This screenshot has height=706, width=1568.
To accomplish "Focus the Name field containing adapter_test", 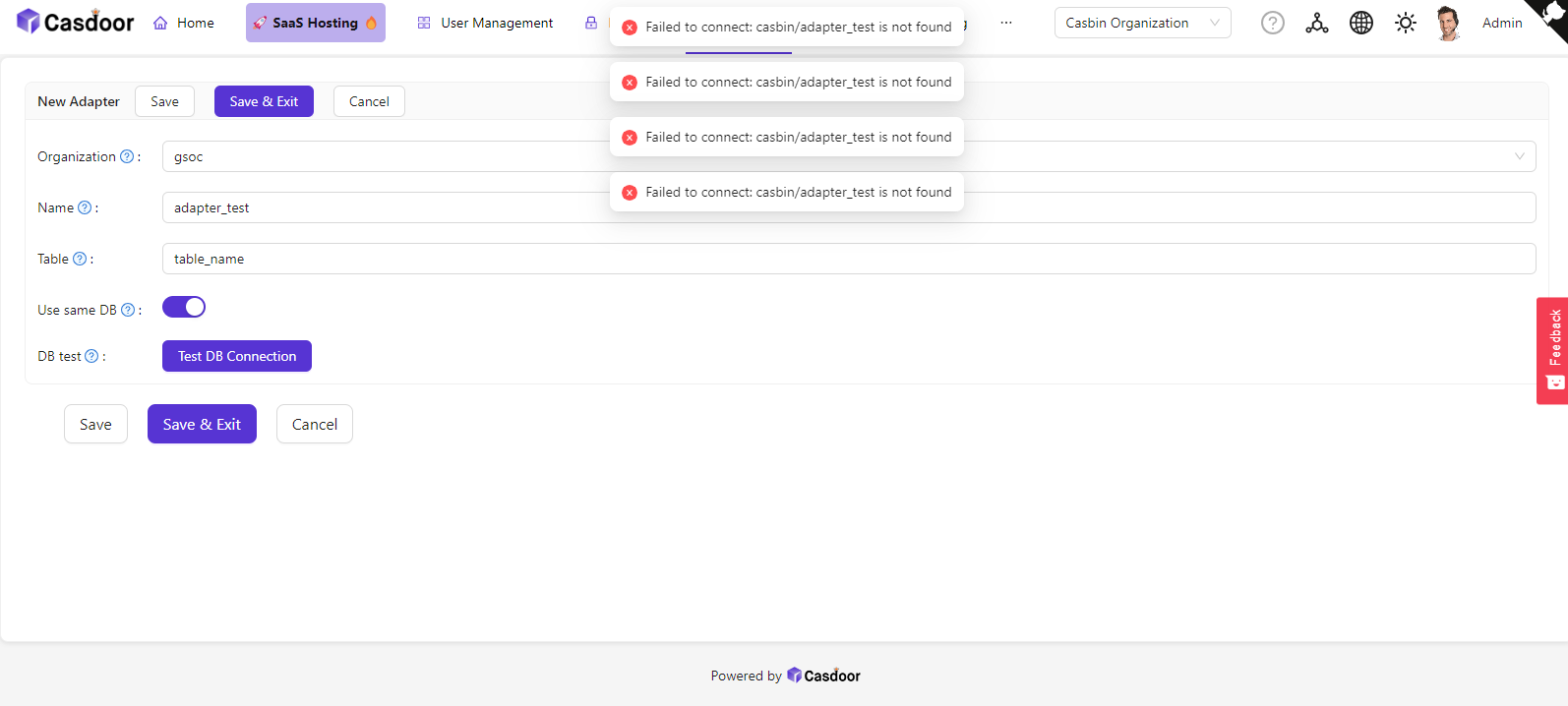I will point(849,207).
